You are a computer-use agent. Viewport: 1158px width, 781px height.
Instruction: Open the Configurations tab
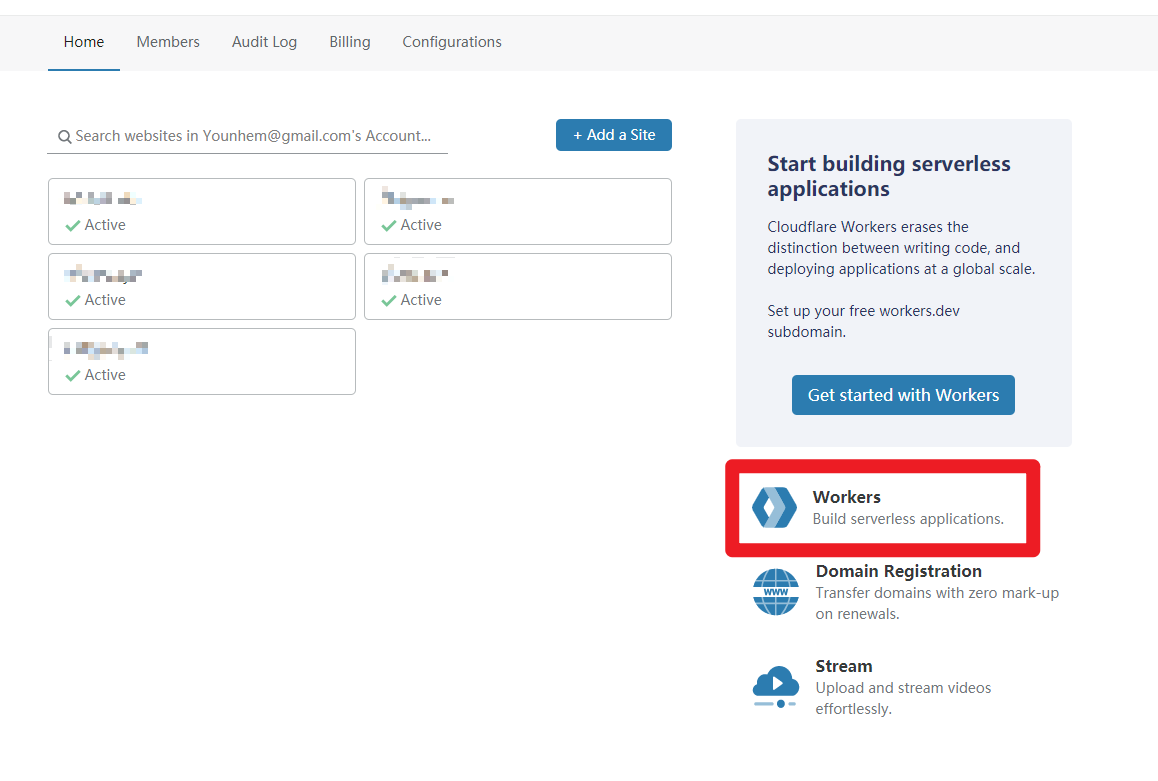[x=451, y=42]
